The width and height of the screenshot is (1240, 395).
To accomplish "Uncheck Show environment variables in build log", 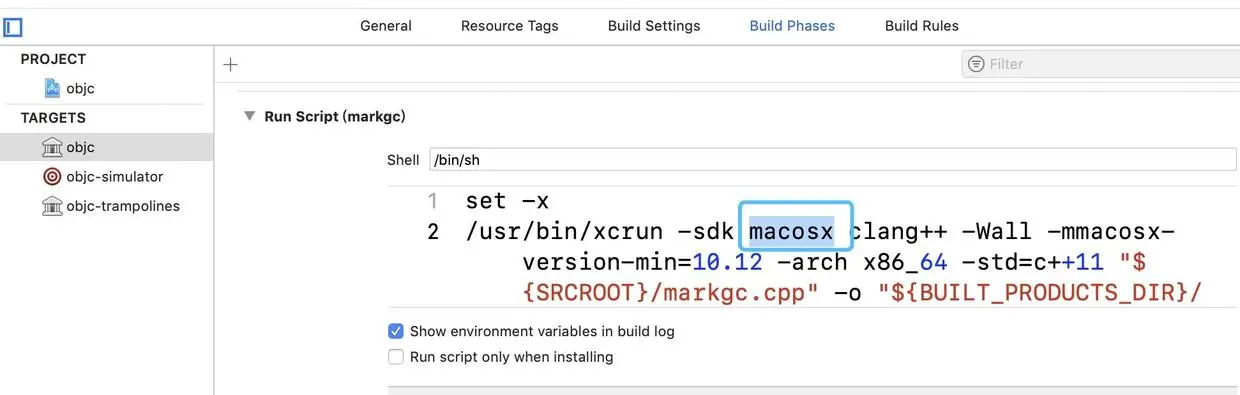I will coord(396,331).
